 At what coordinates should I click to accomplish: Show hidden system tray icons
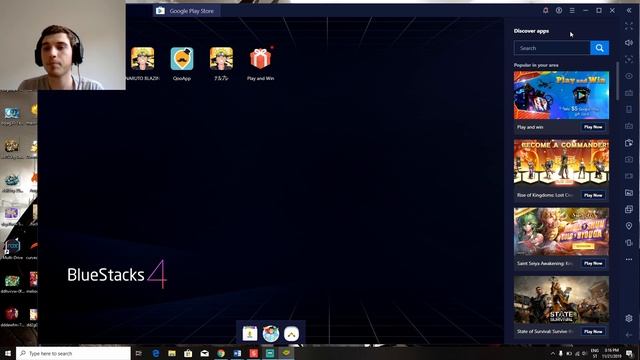point(553,353)
